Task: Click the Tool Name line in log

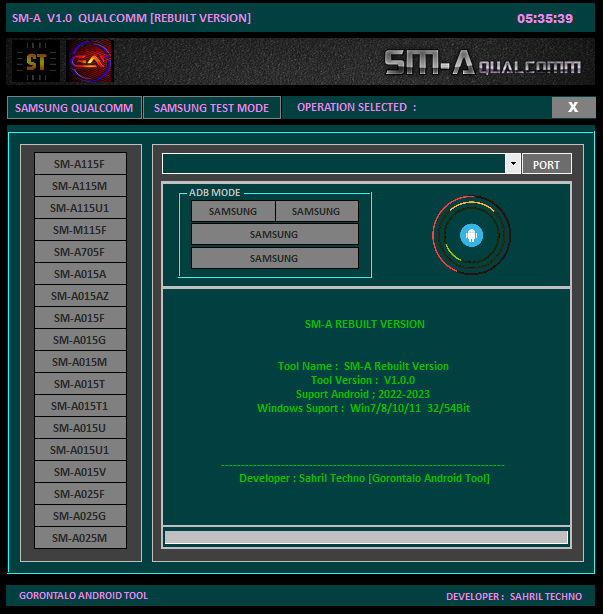Action: (363, 366)
